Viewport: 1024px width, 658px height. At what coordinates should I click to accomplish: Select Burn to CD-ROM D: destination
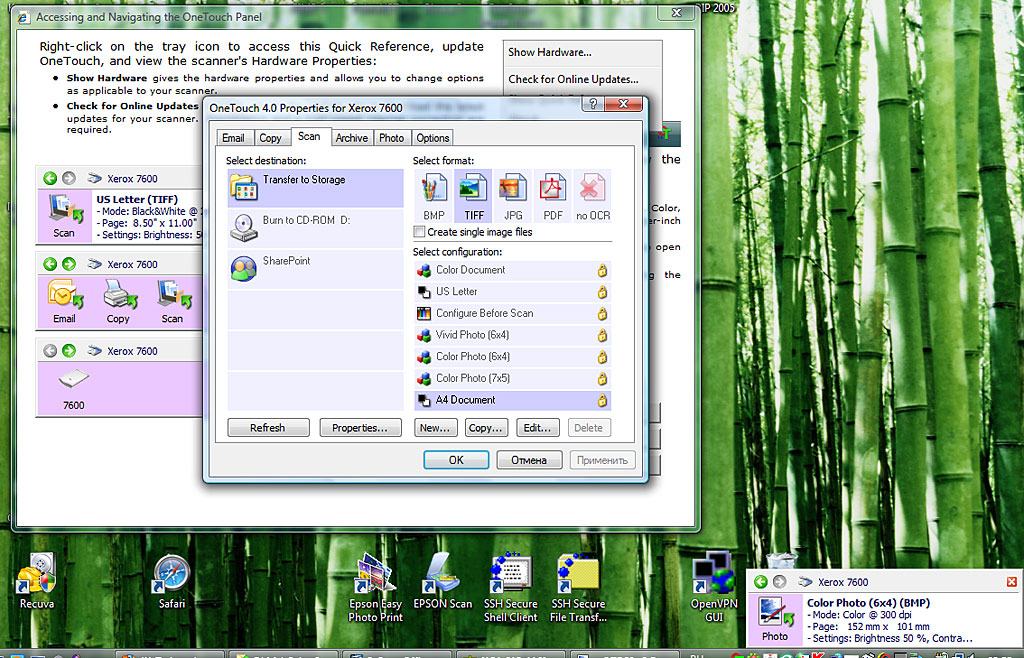pyautogui.click(x=315, y=228)
